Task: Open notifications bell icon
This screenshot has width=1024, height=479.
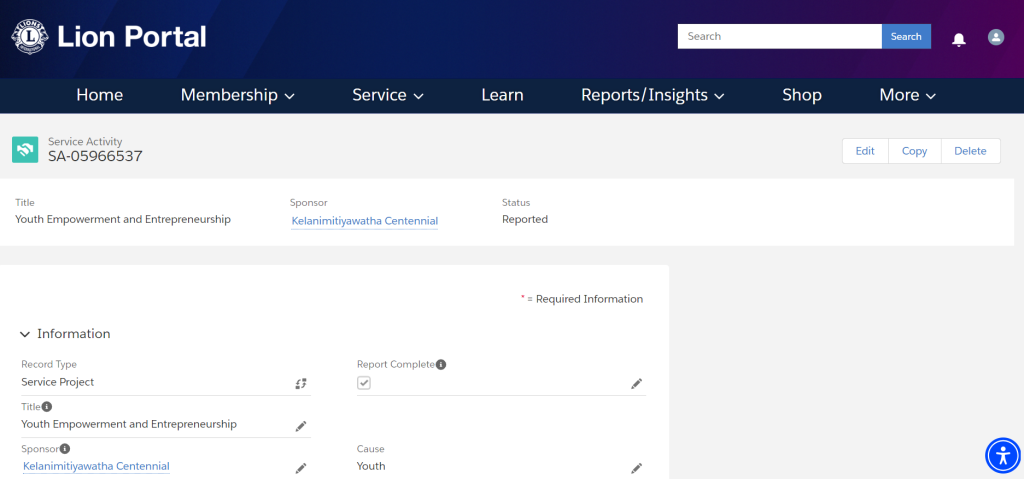Action: click(959, 39)
